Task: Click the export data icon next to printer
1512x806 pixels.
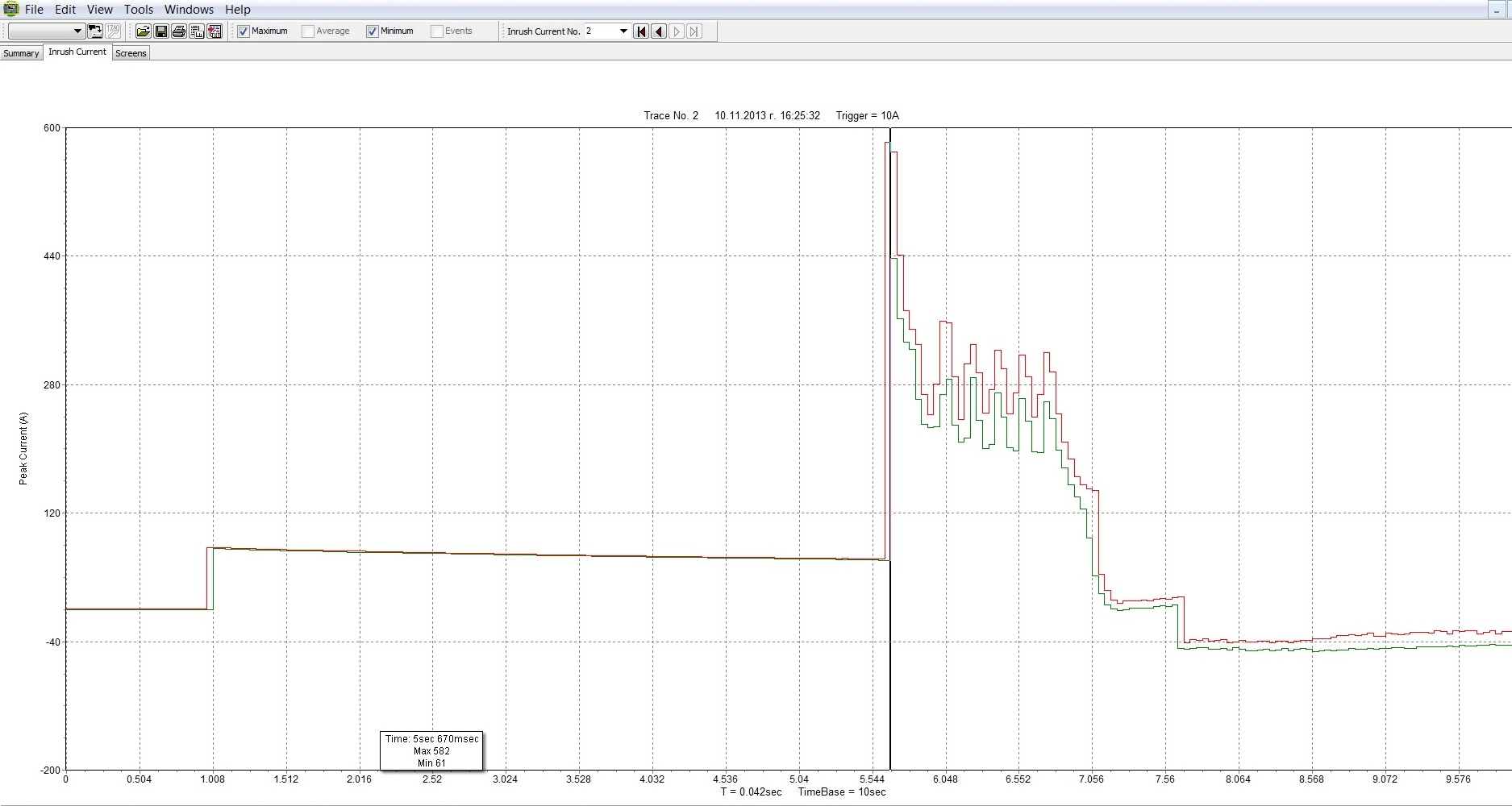Action: point(197,31)
